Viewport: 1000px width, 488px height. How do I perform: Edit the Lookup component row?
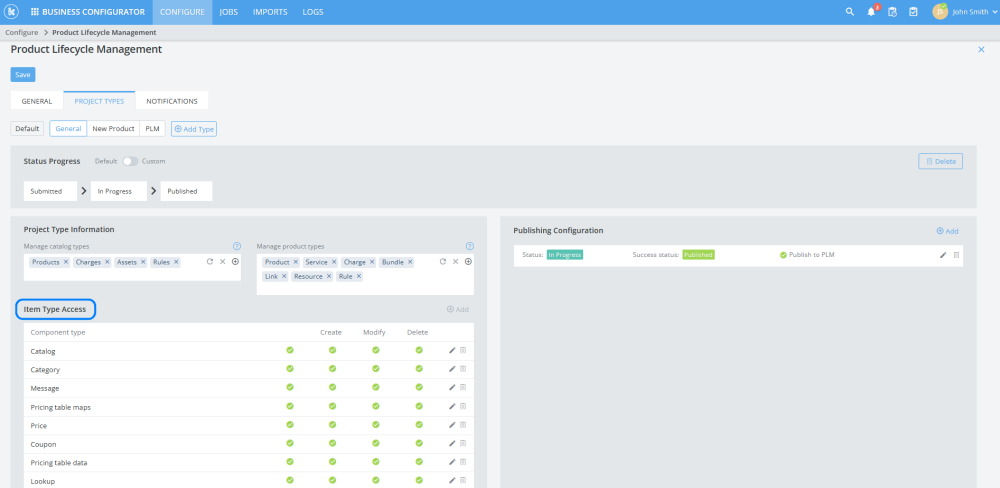coord(452,480)
